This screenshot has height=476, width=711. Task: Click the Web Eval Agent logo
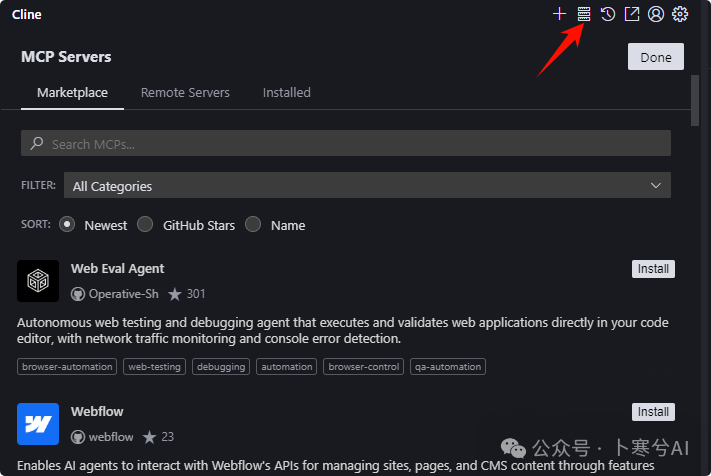click(38, 281)
